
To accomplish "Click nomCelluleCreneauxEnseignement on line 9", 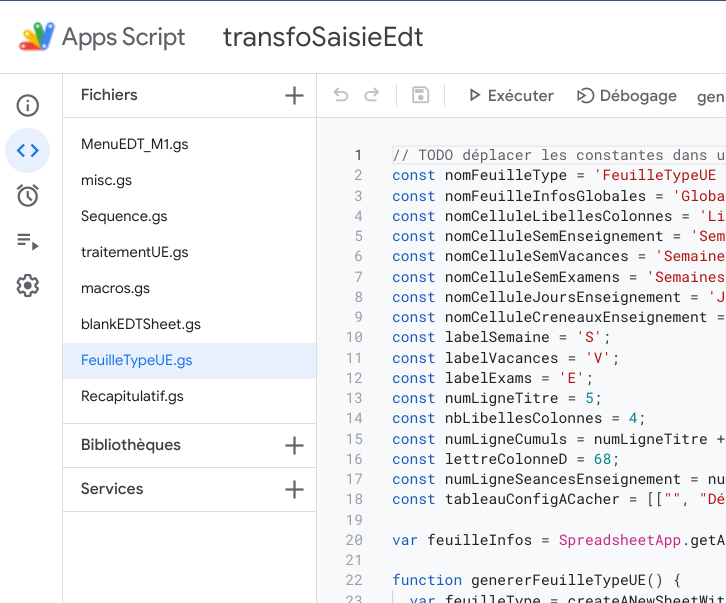I will click(x=576, y=317).
